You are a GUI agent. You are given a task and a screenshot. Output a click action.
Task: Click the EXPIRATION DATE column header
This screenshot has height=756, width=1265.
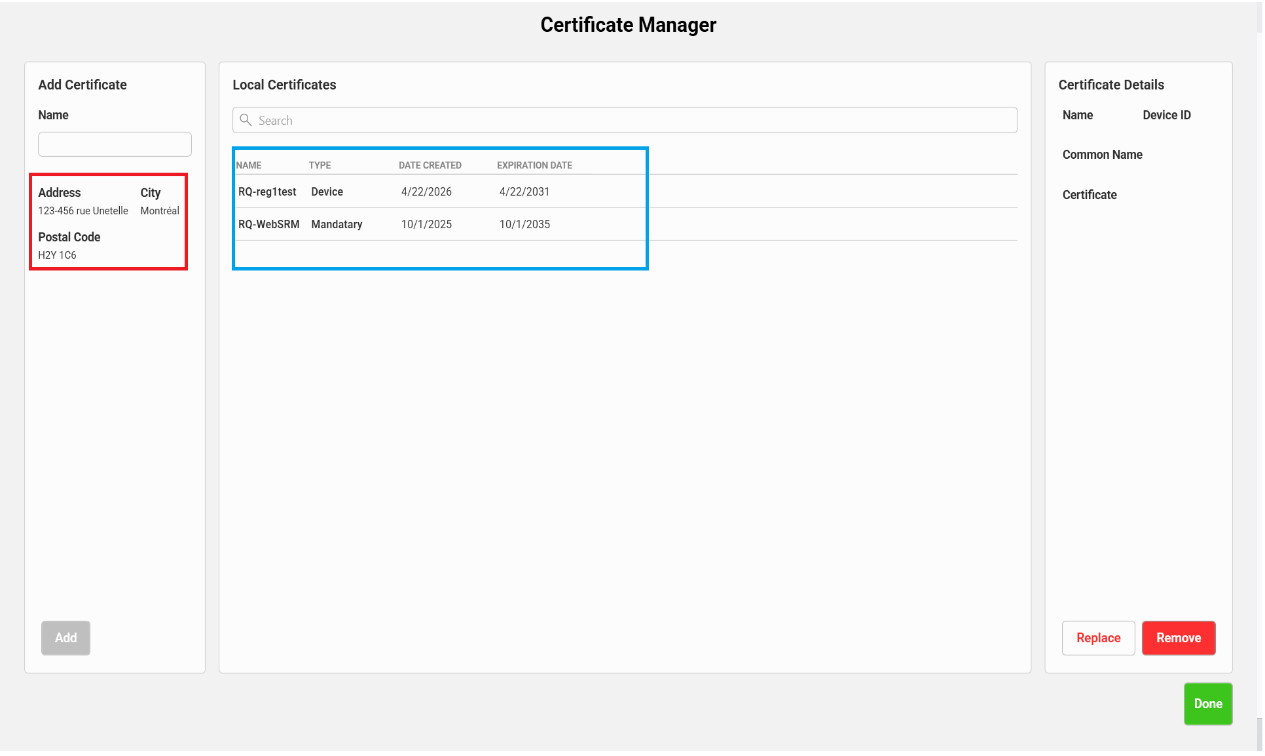click(x=535, y=165)
